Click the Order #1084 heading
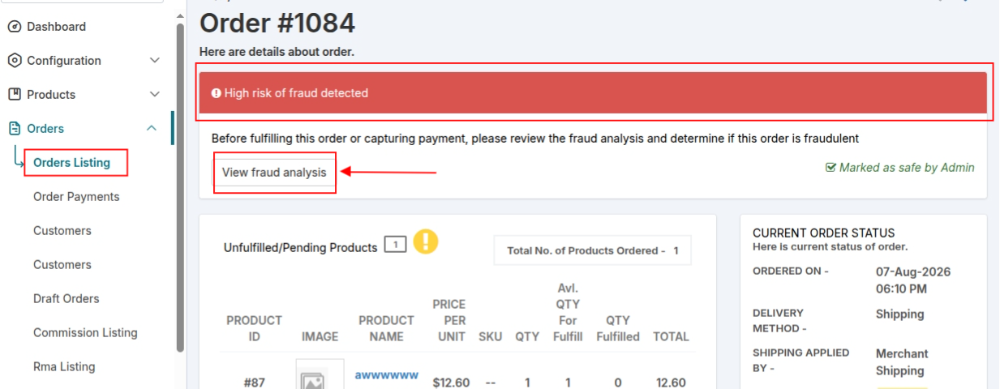Image resolution: width=1000 pixels, height=389 pixels. tap(277, 24)
